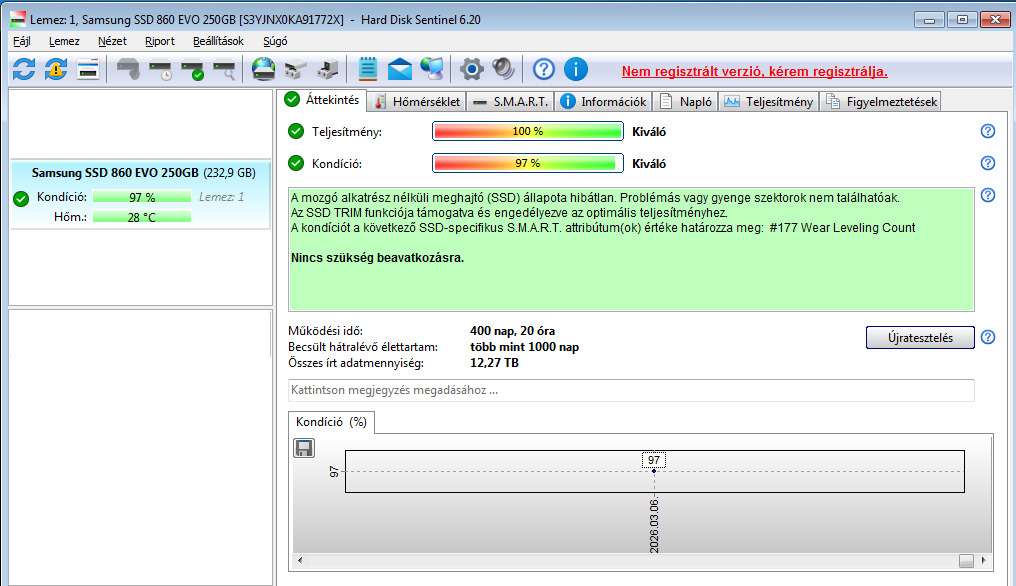1016x586 pixels.
Task: Click the Kattintson megjegyzés megadásához input field
Action: click(631, 390)
